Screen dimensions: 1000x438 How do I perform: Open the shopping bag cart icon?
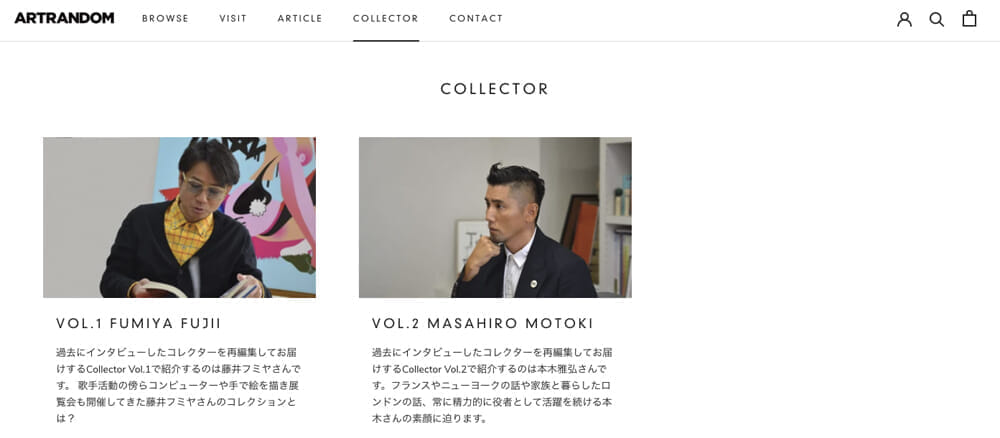[x=969, y=18]
